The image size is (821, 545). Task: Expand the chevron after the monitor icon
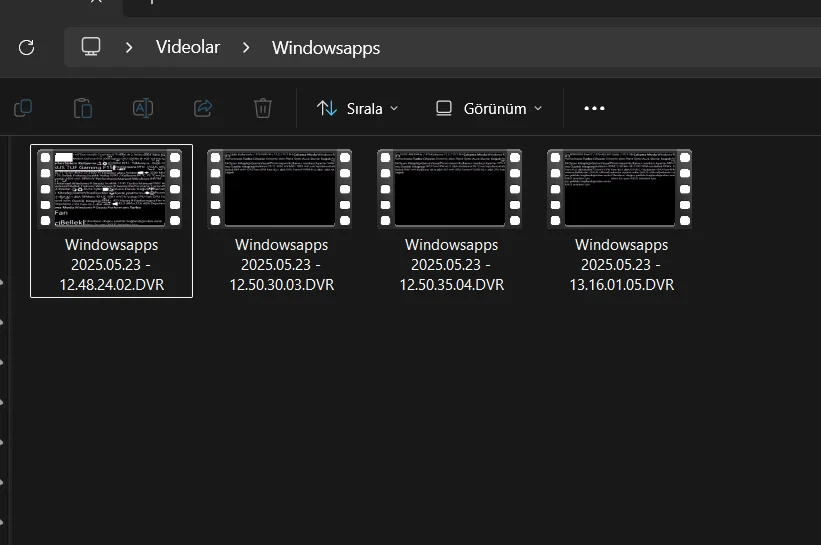click(x=129, y=48)
